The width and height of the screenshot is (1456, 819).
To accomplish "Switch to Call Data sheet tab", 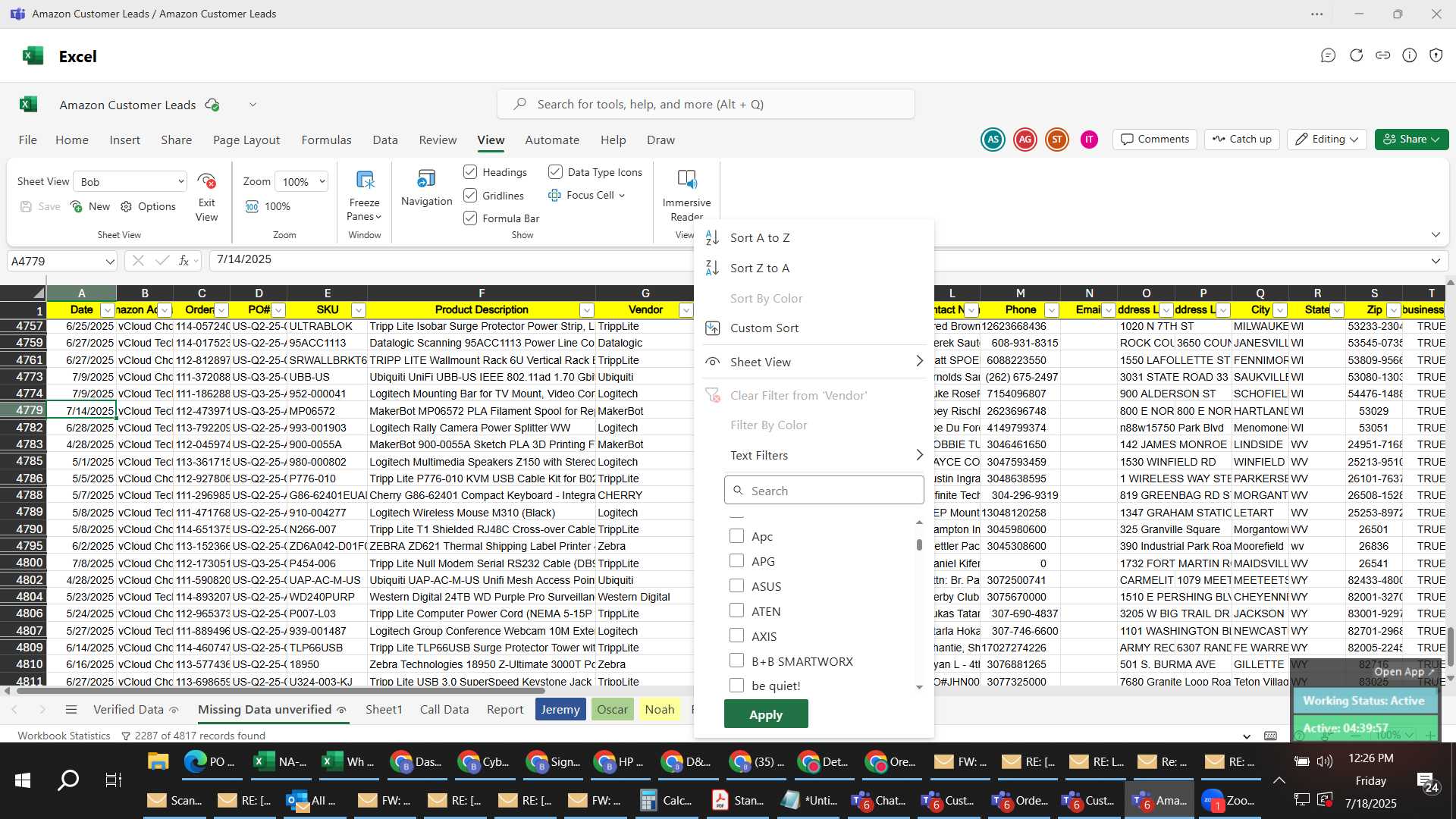I will point(444,710).
